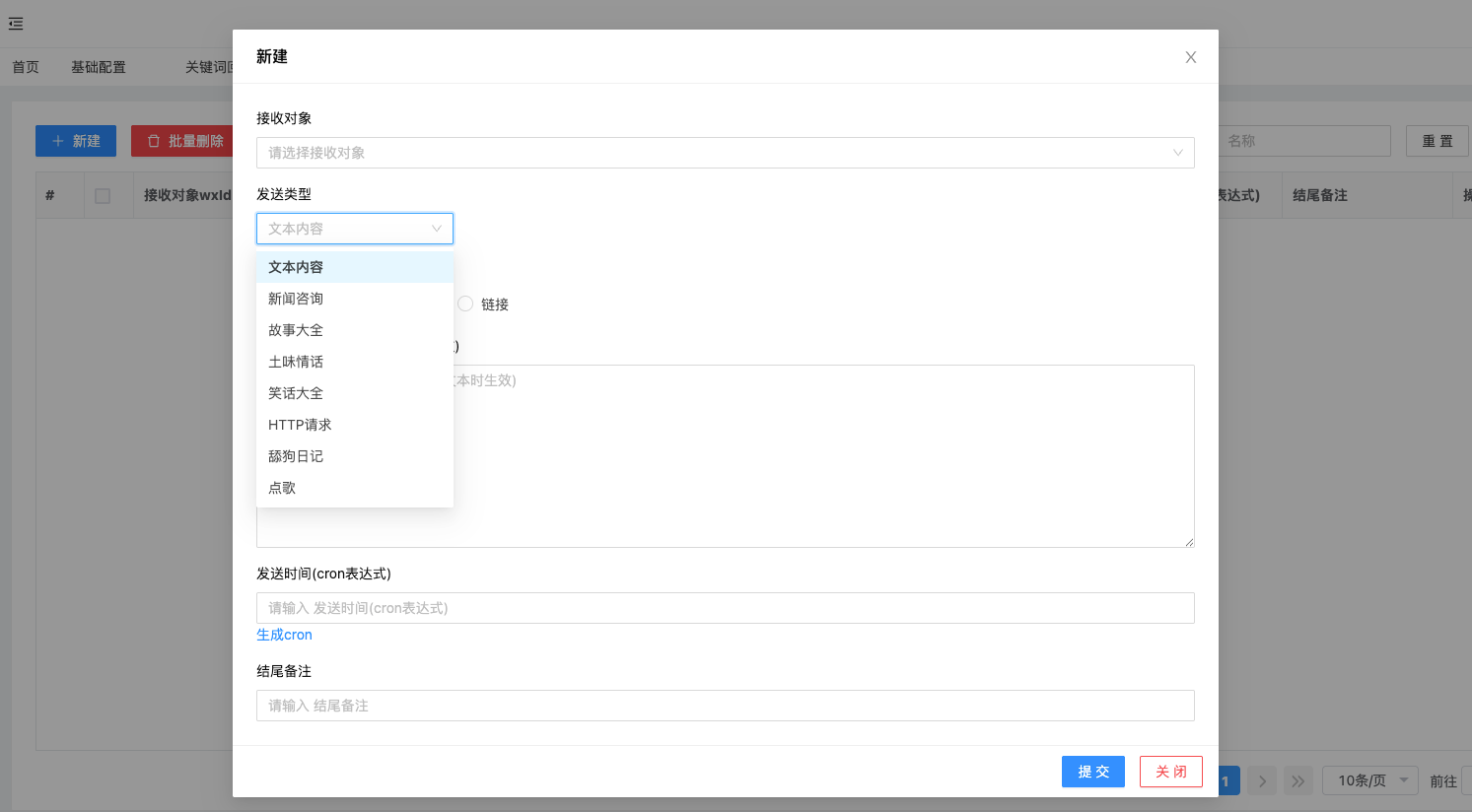Click the 提交 submit button
1472x812 pixels.
tap(1092, 772)
